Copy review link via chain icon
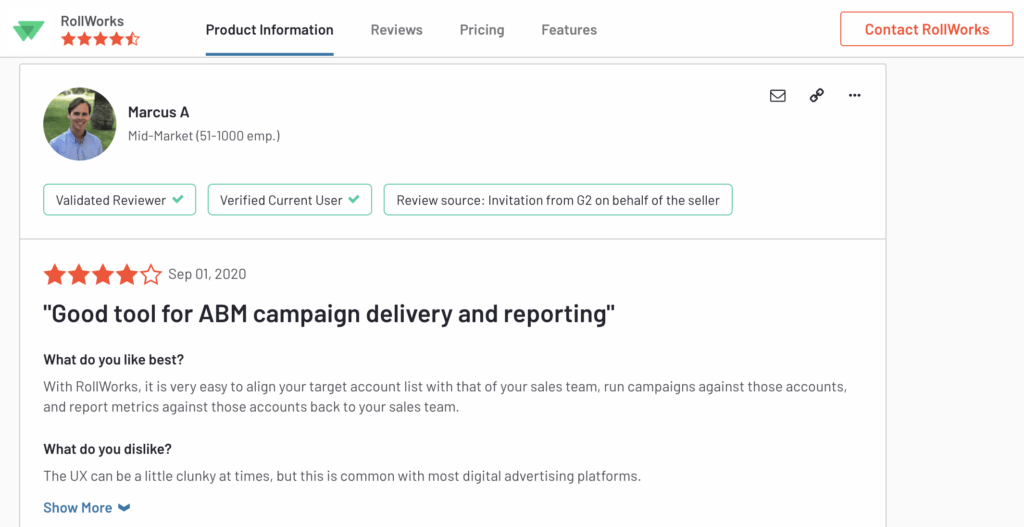 click(816, 95)
